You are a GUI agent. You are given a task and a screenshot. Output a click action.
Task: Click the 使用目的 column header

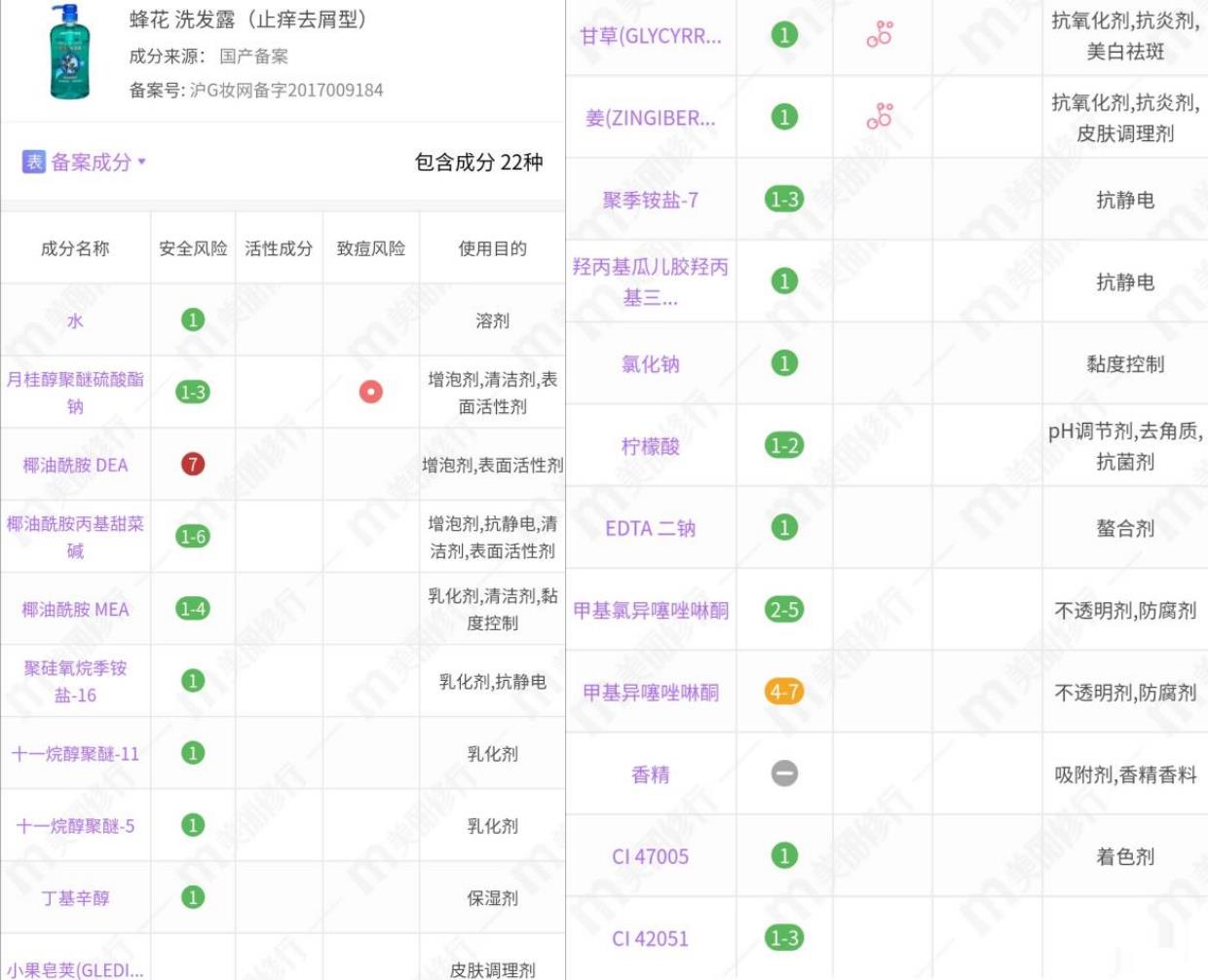(493, 248)
